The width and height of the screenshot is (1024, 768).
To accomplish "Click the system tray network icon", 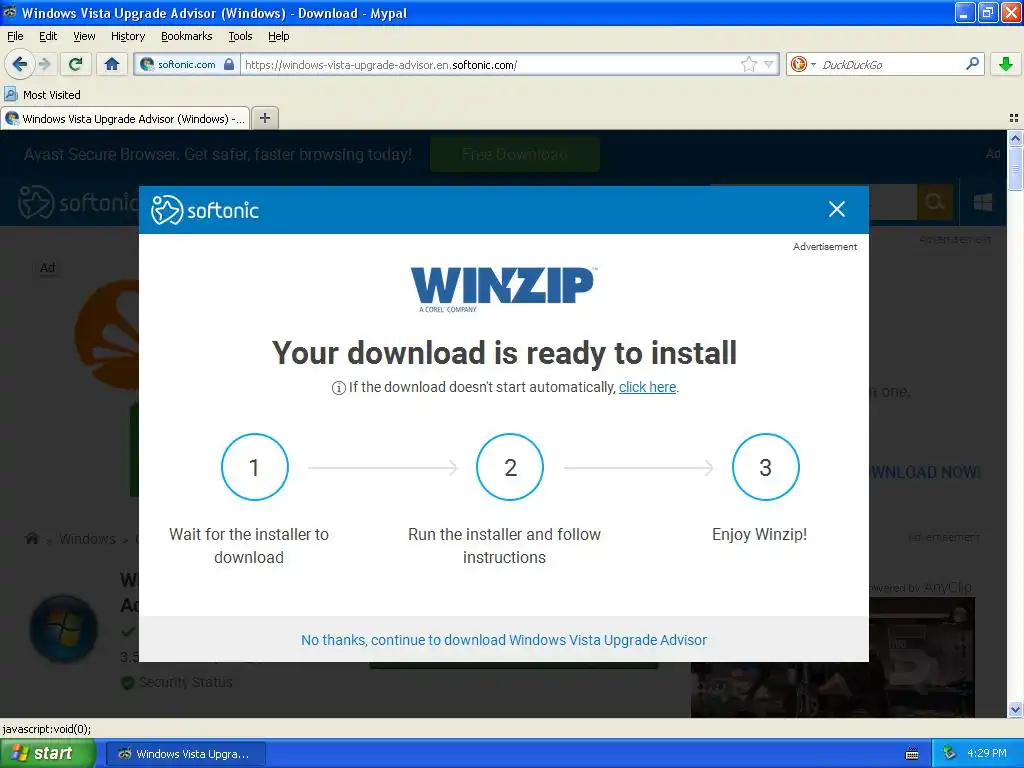I will point(950,753).
